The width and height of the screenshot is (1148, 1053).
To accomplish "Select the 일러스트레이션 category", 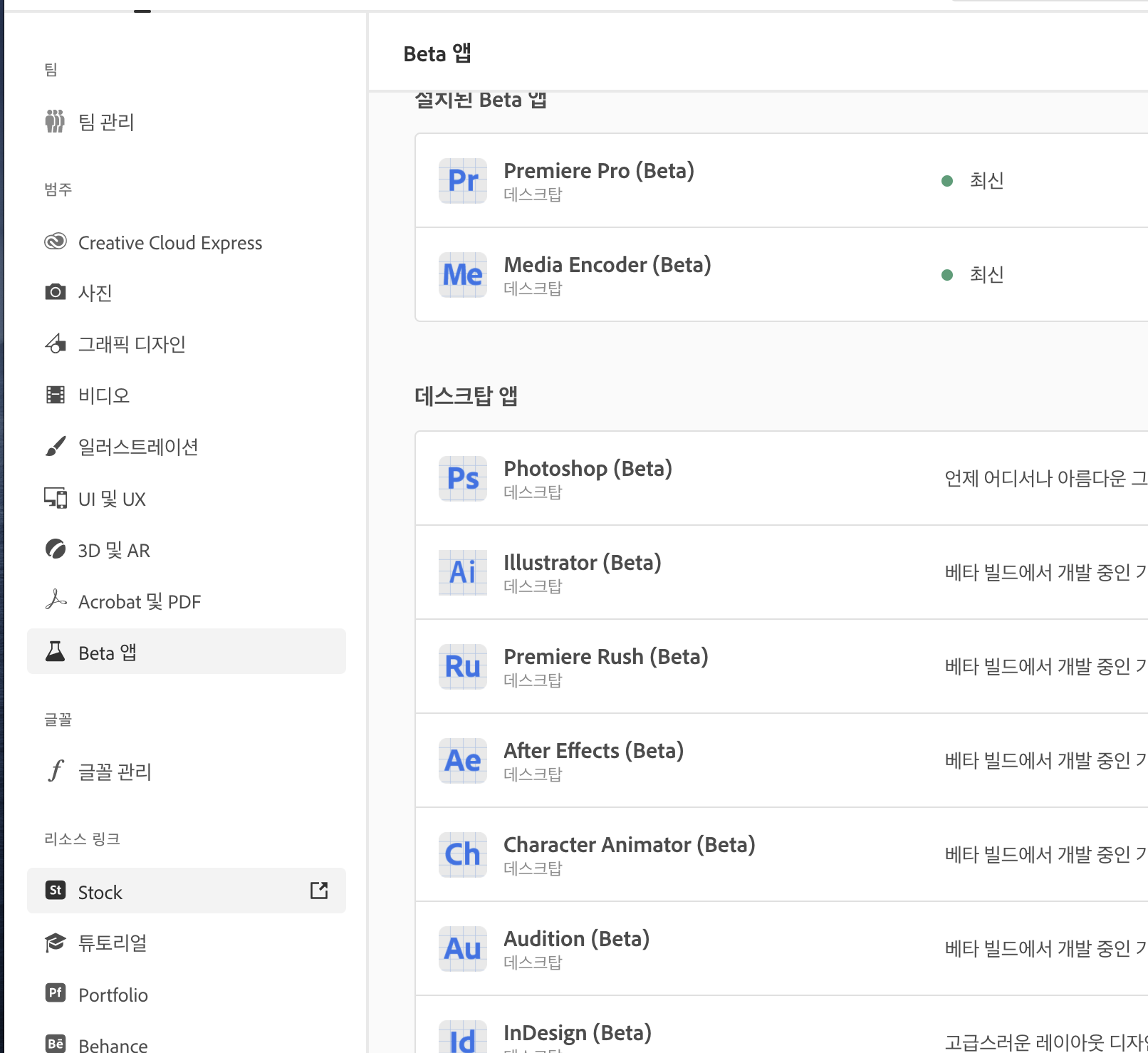I will 187,447.
